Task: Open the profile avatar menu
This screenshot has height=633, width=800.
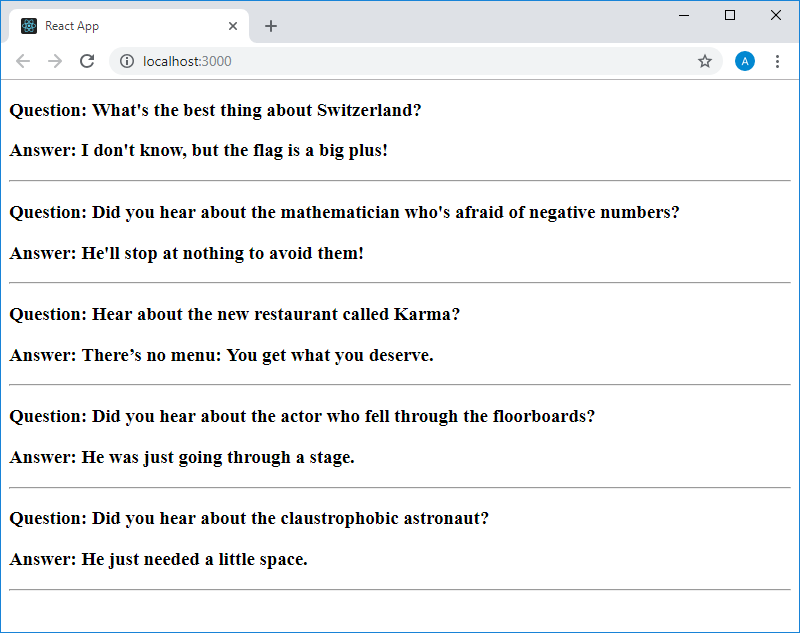Action: 745,61
